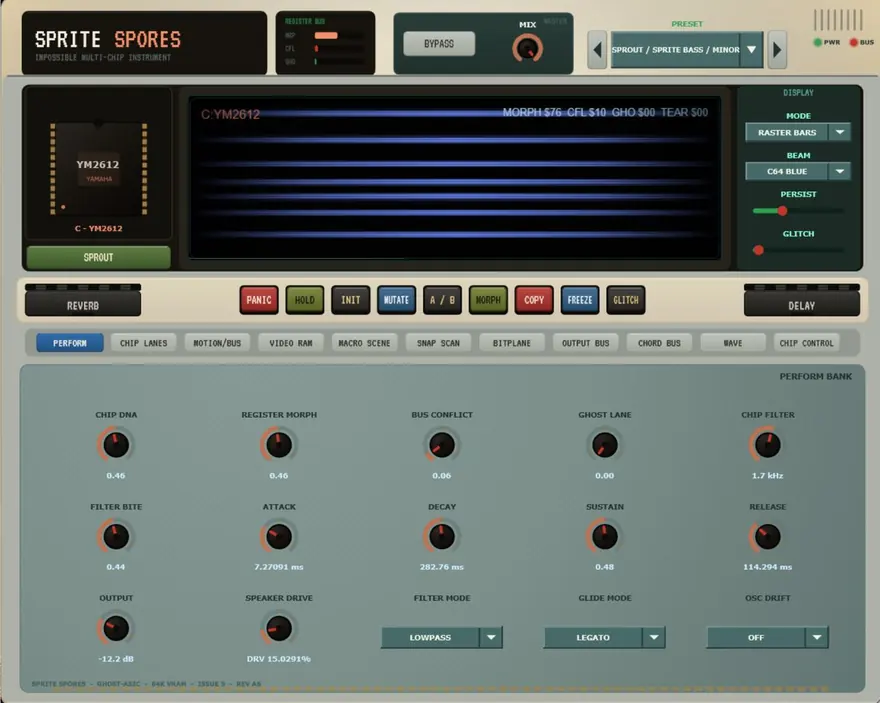Click the register bus meter panel
Image resolution: width=880 pixels, height=703 pixels.
coord(326,43)
